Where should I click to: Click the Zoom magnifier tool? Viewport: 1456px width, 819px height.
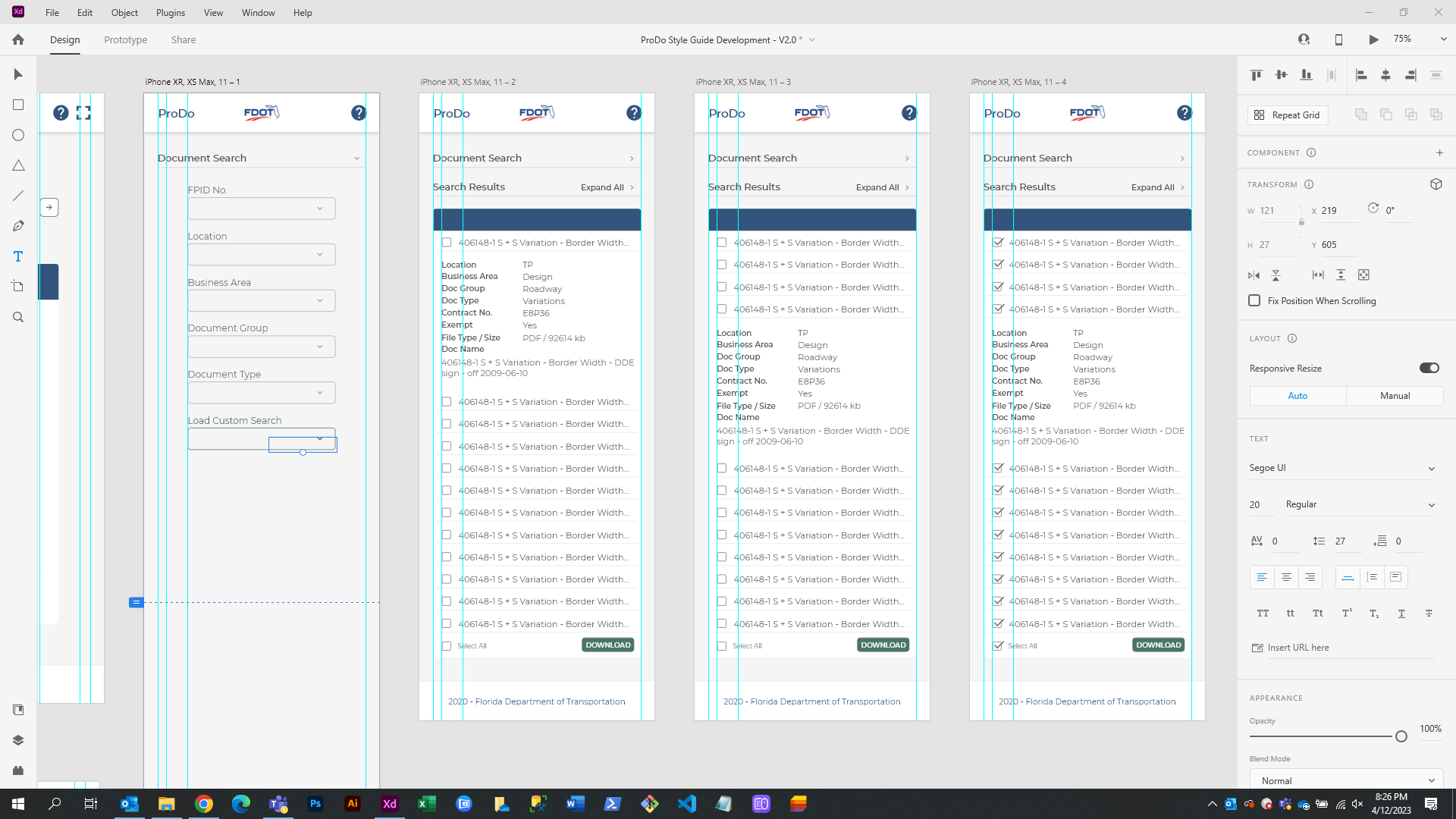[18, 317]
